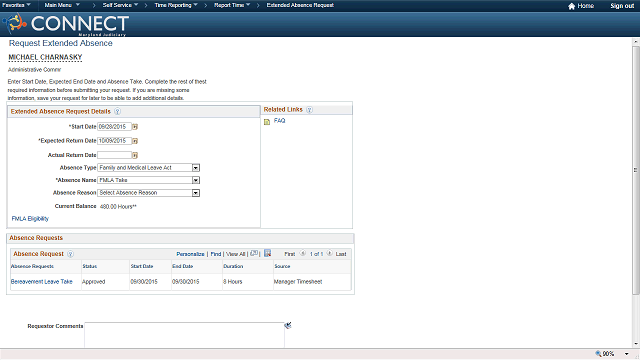The image size is (640, 360).
Task: Click Sign out link
Action: pos(622,6)
